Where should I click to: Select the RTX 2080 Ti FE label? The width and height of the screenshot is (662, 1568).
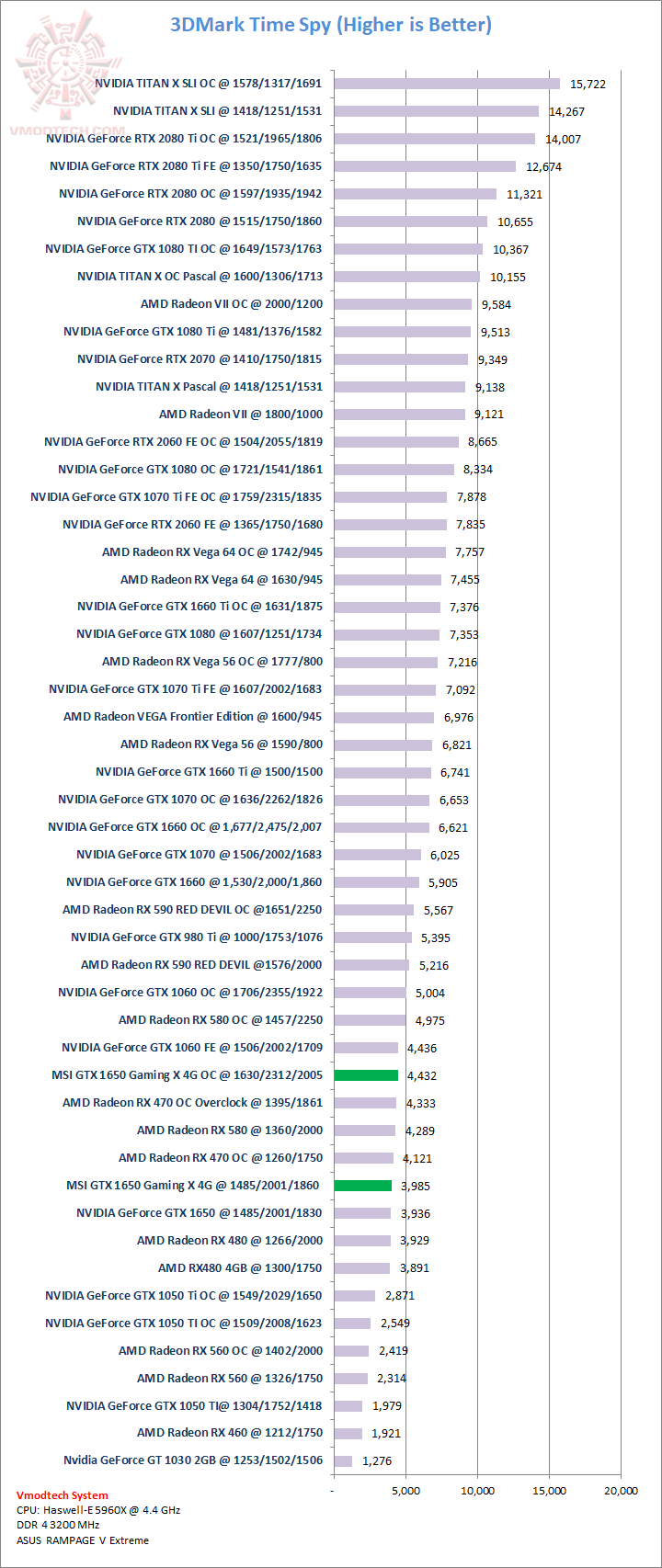pyautogui.click(x=186, y=166)
